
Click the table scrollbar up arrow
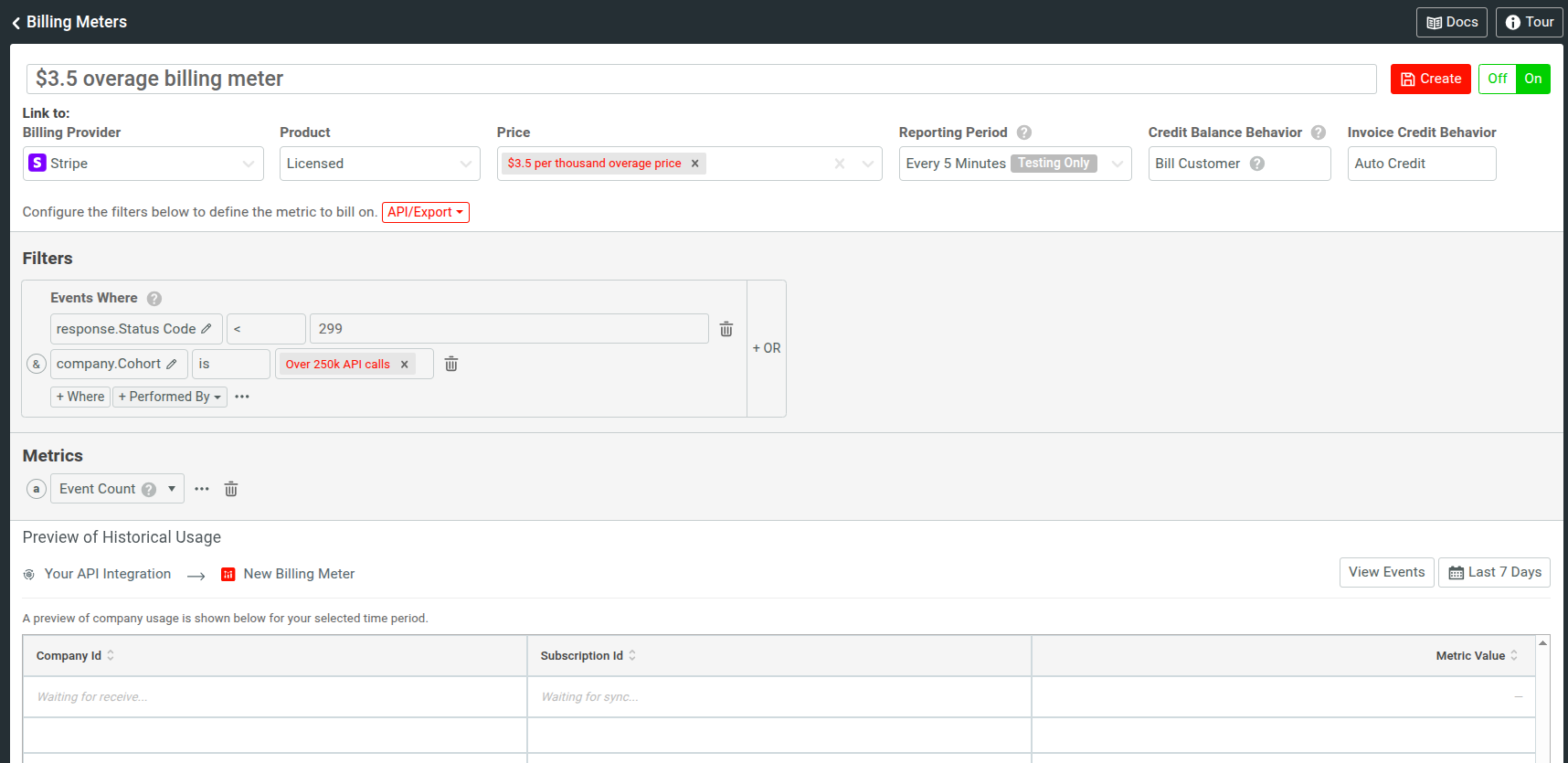1543,643
